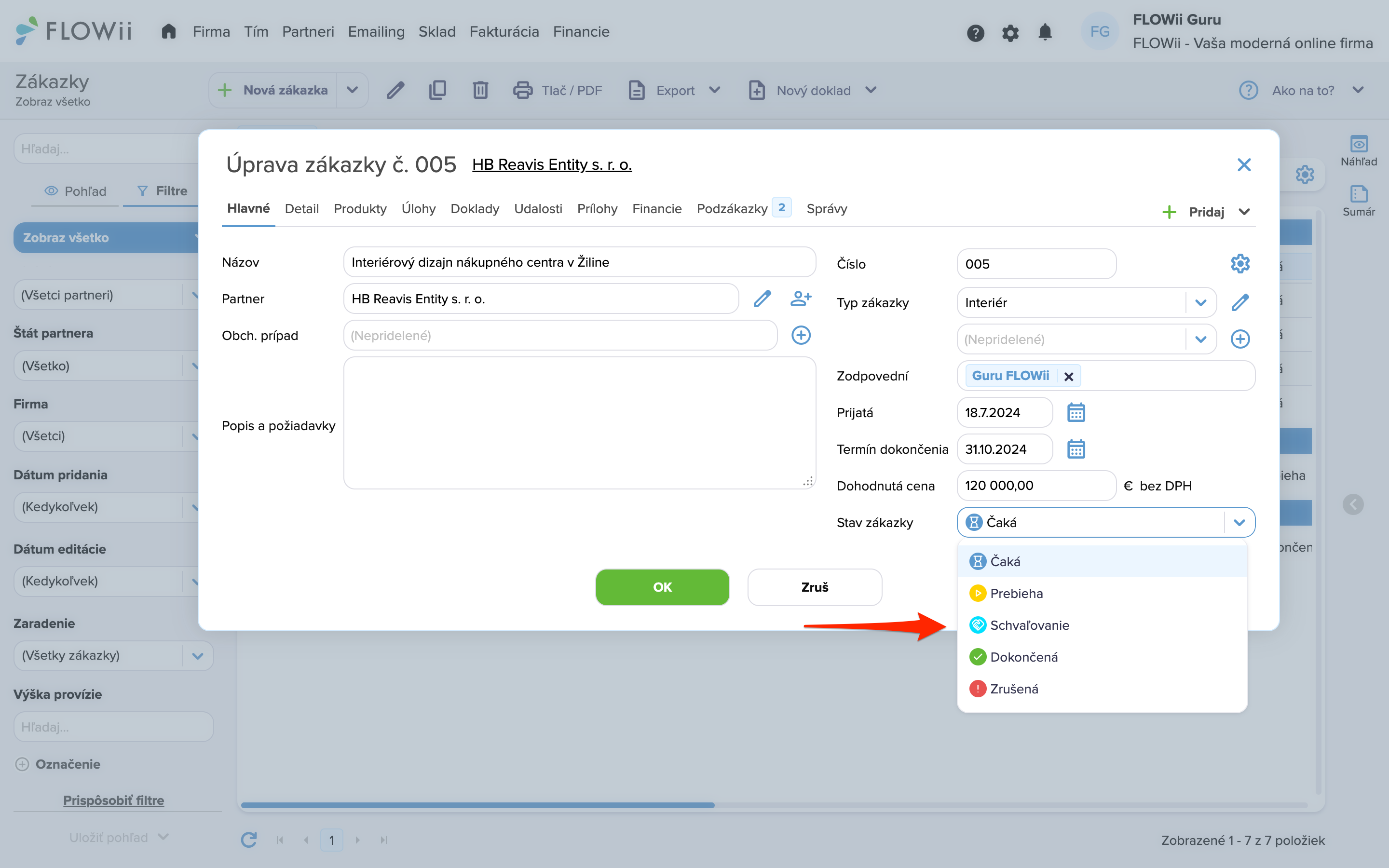Click Popis a požiadavky text area

(579, 423)
